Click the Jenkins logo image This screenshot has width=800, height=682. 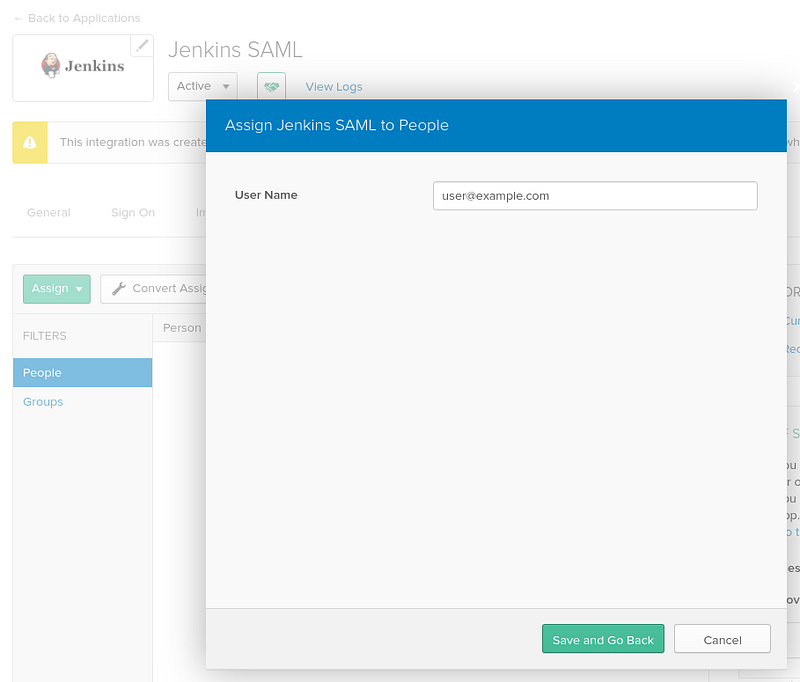tap(83, 66)
